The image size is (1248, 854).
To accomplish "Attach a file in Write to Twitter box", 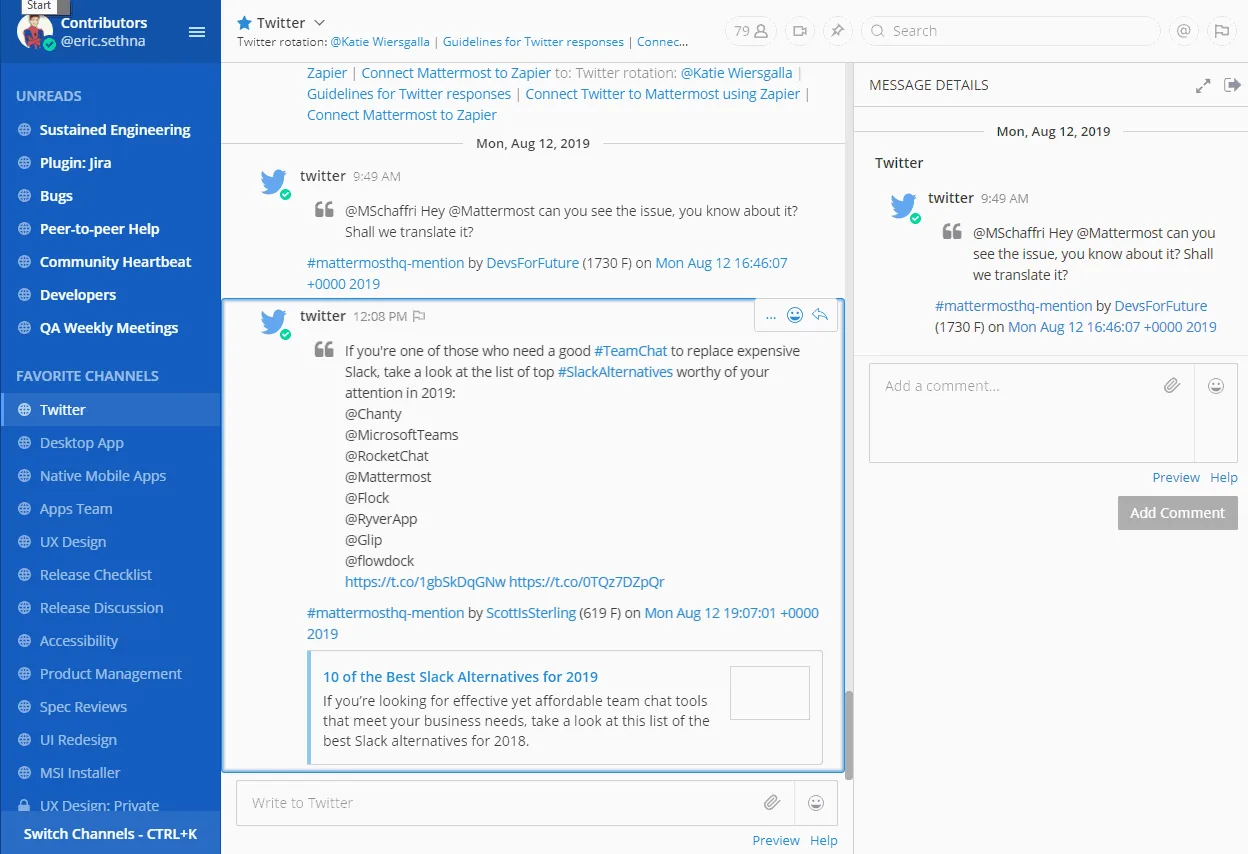I will pos(771,802).
